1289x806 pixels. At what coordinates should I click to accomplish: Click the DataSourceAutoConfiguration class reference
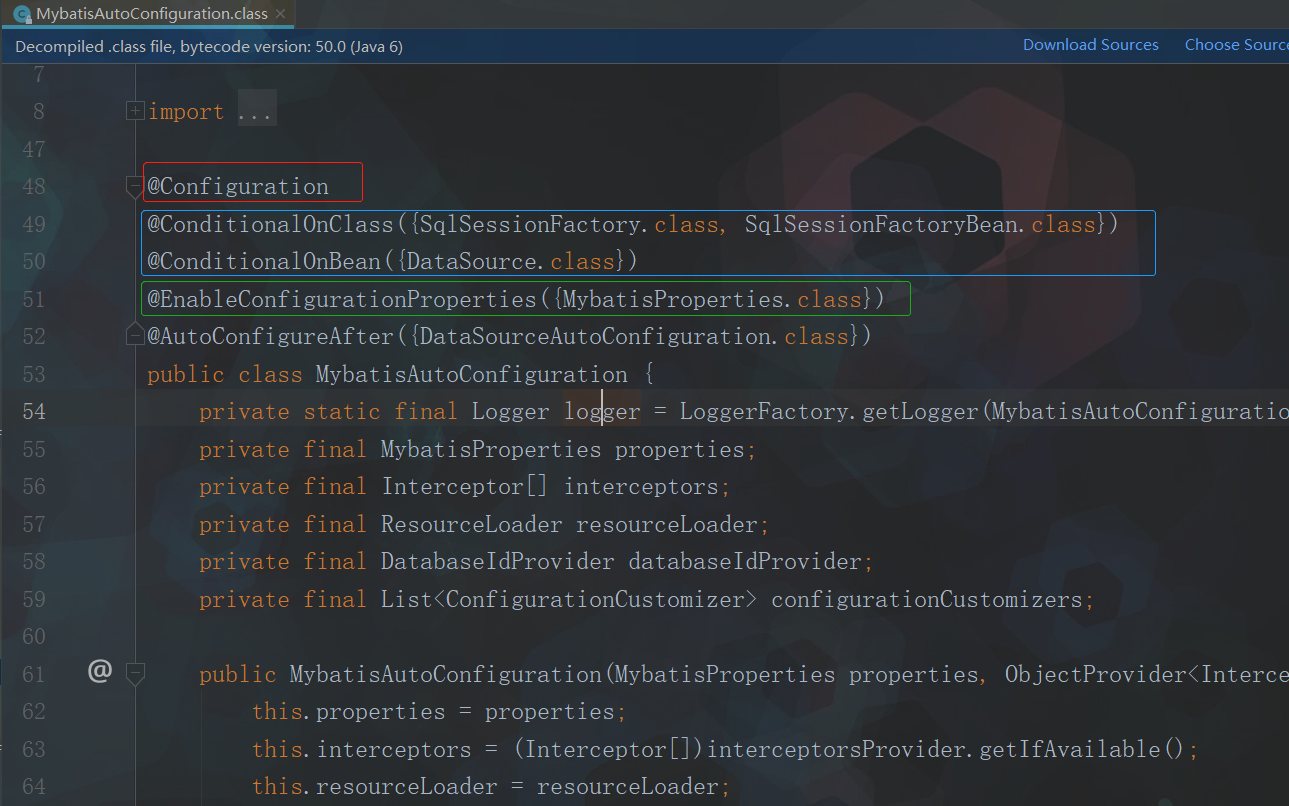tap(596, 337)
